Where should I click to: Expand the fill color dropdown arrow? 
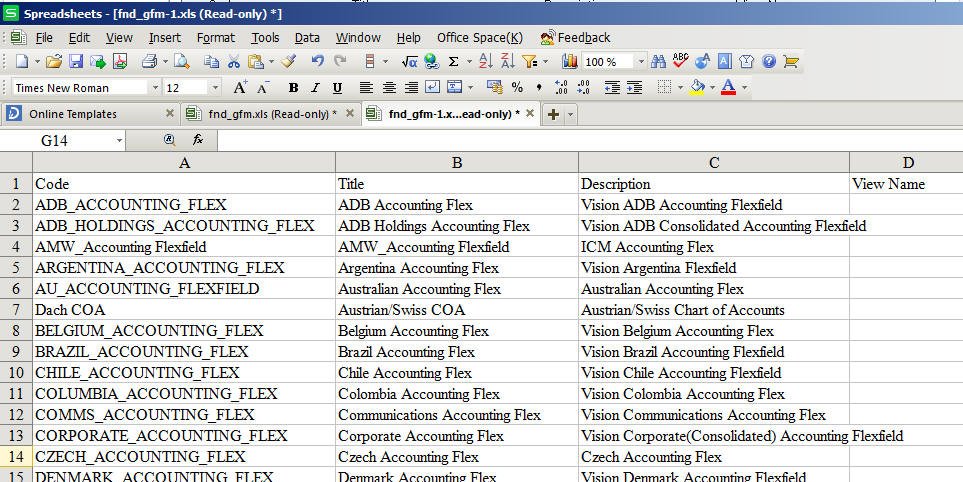(712, 88)
